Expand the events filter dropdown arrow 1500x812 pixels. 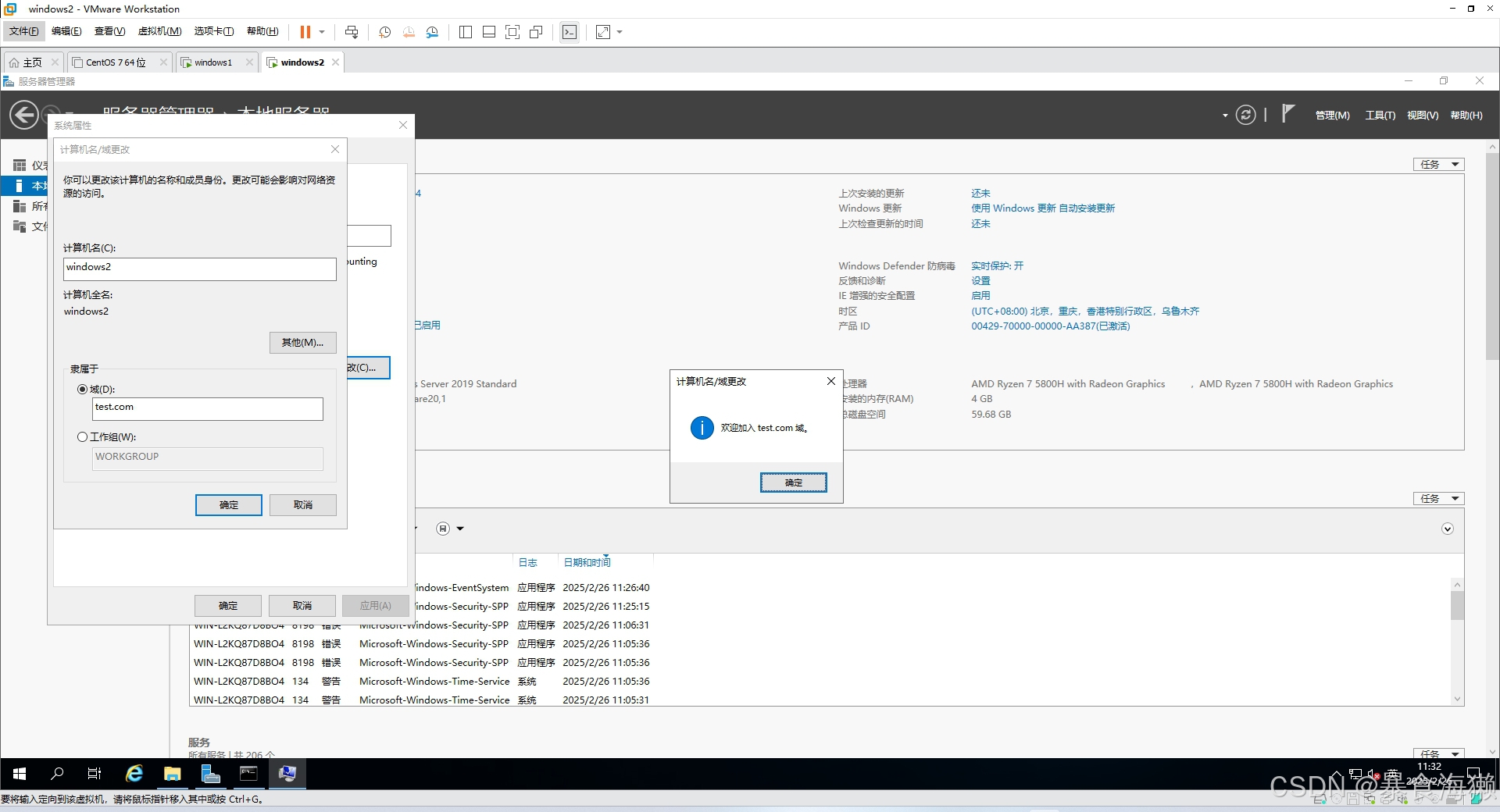[x=460, y=529]
